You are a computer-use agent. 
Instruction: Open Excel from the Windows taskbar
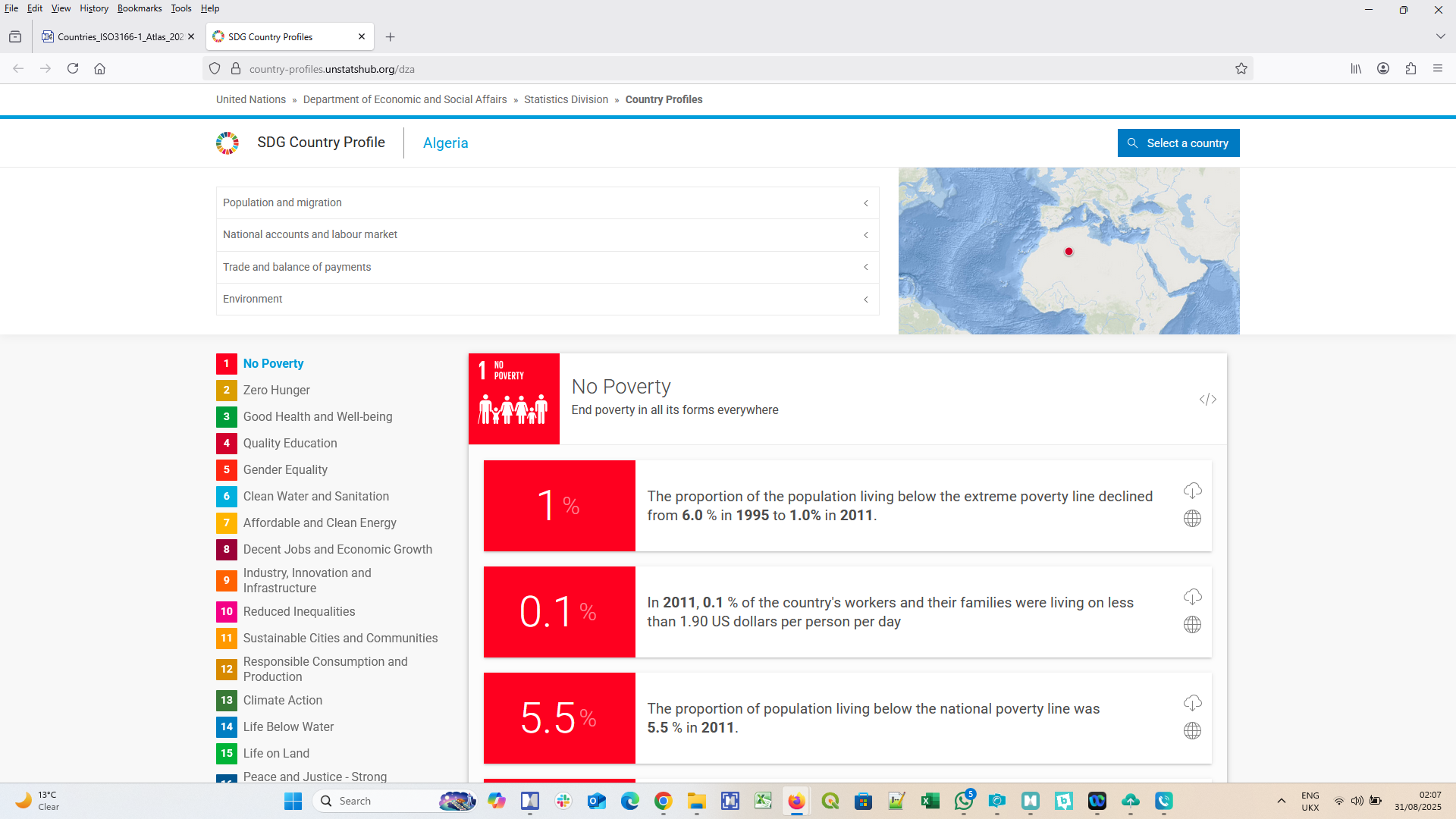pos(930,802)
